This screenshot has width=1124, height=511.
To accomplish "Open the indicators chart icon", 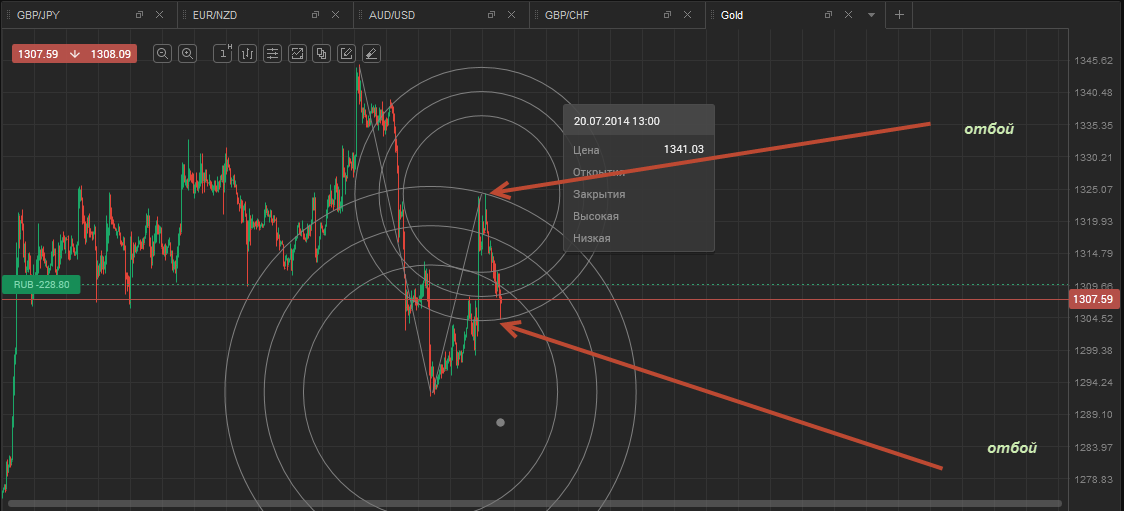I will (297, 54).
